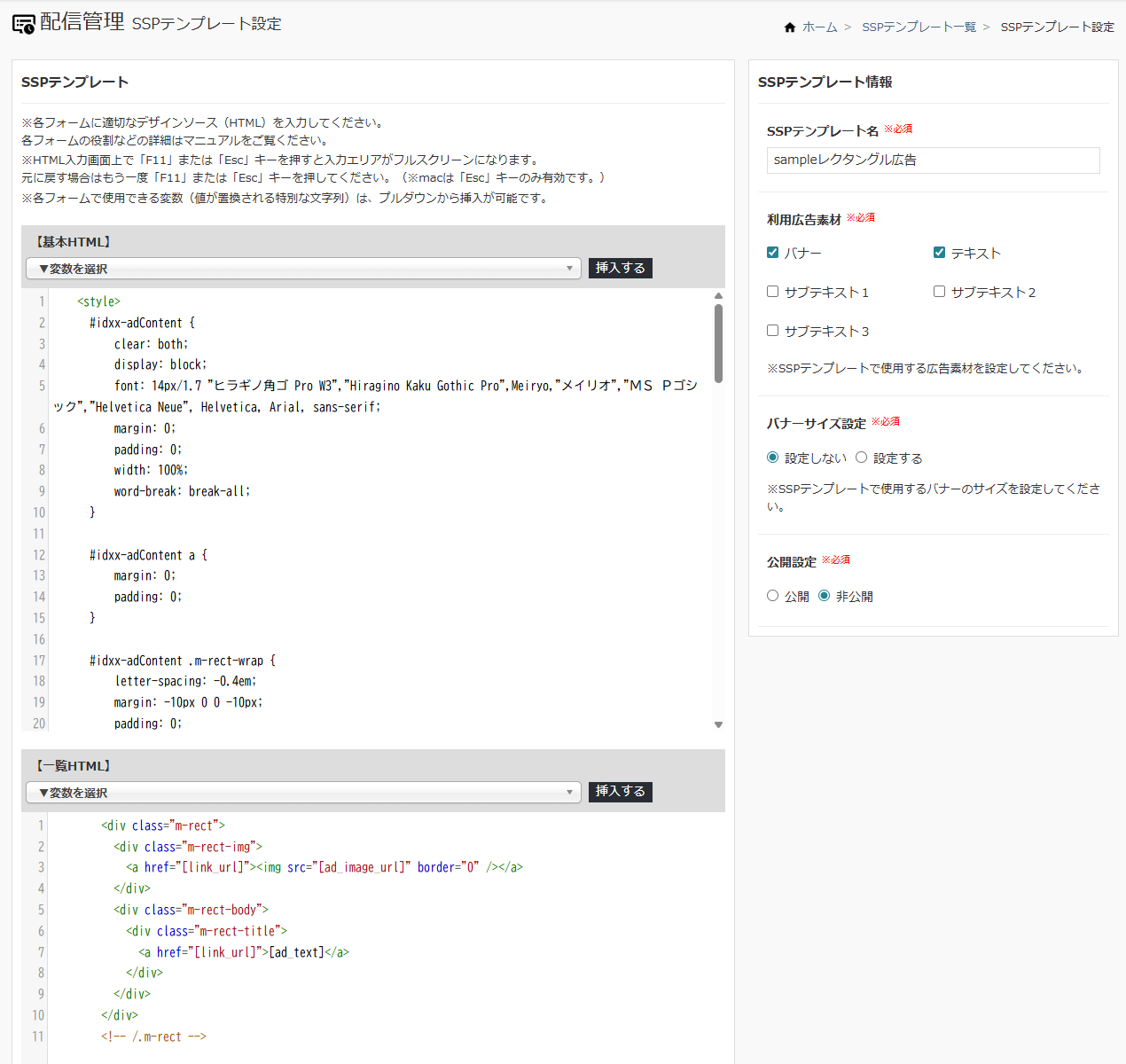Click the SSPテンプレート名 input field

click(933, 160)
